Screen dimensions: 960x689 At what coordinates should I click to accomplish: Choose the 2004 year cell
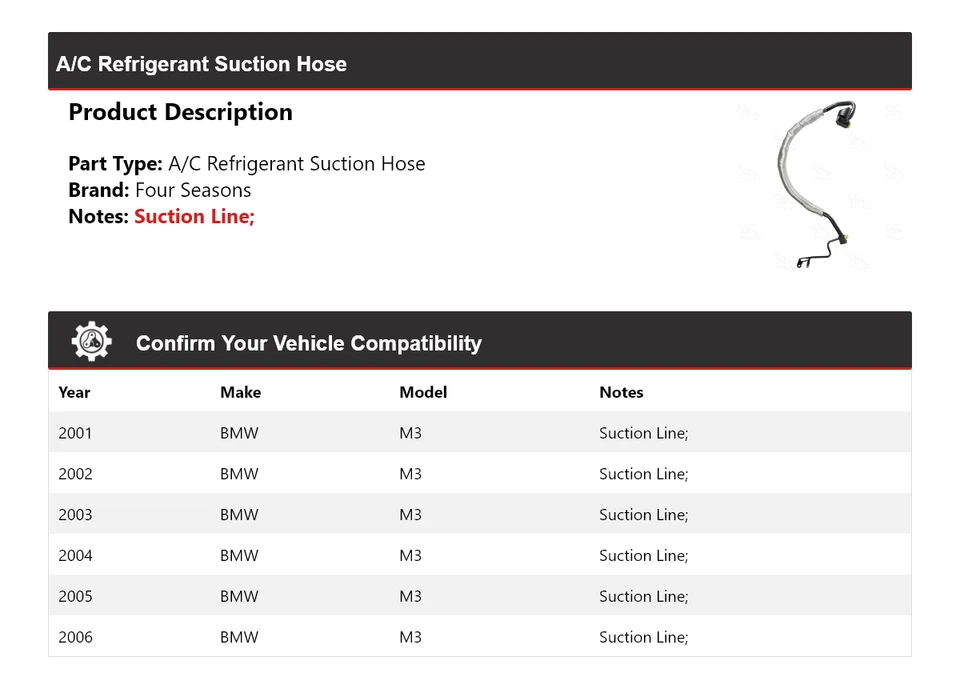click(x=75, y=556)
